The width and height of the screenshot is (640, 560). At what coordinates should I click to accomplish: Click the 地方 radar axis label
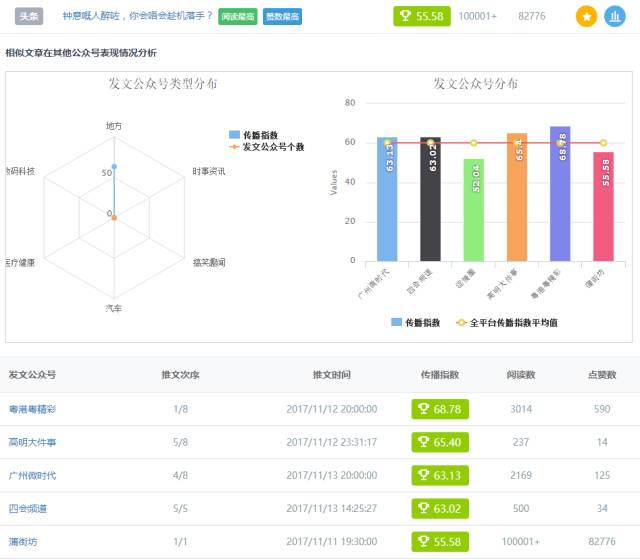114,126
